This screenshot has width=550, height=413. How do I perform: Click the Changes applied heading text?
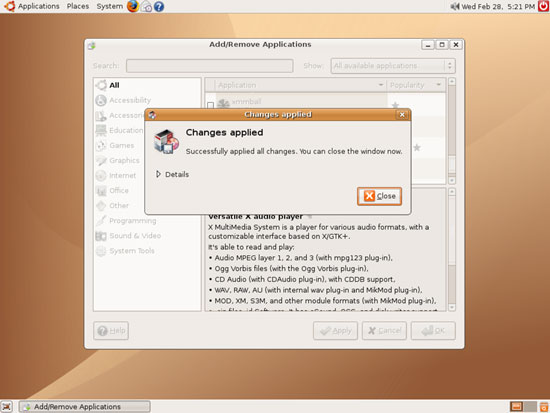tap(224, 132)
